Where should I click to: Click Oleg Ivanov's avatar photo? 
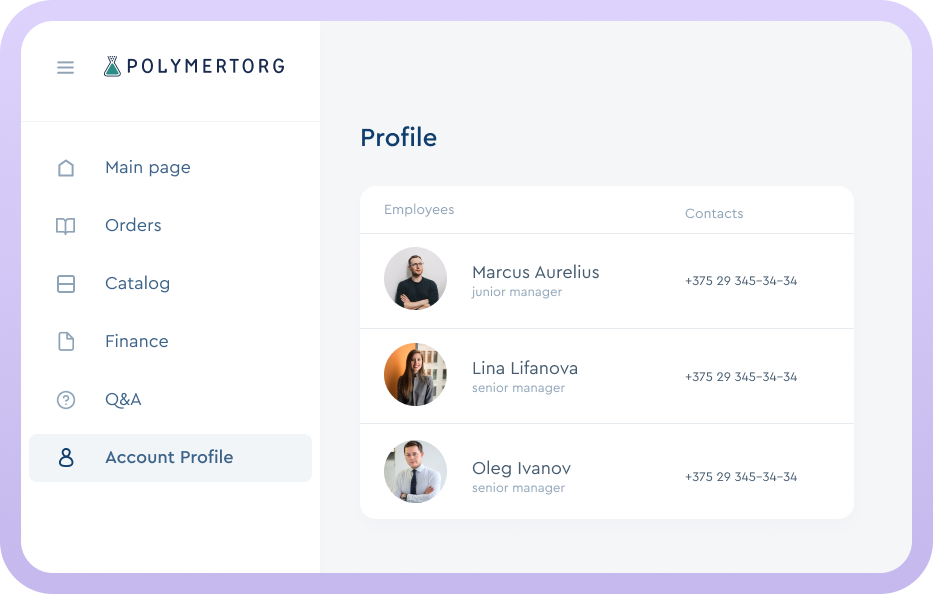(415, 471)
